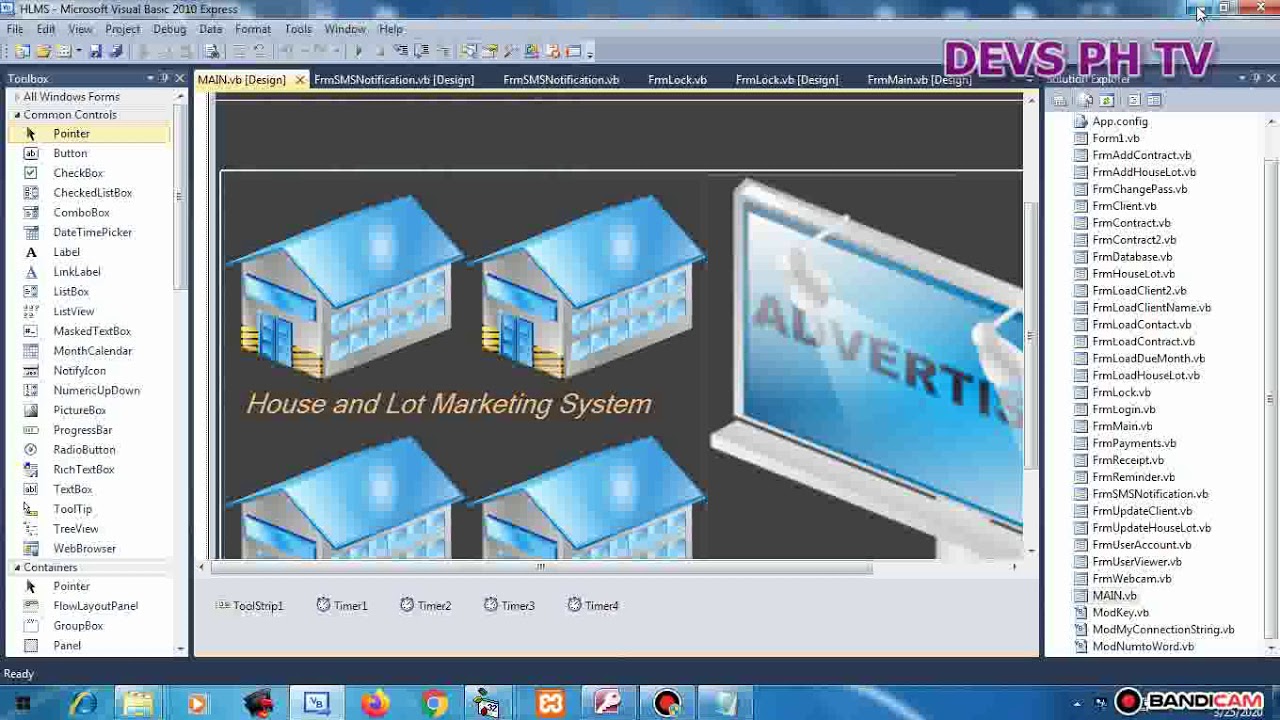The image size is (1280, 720).
Task: Open Internet Explorer from the taskbar
Action: (x=83, y=704)
